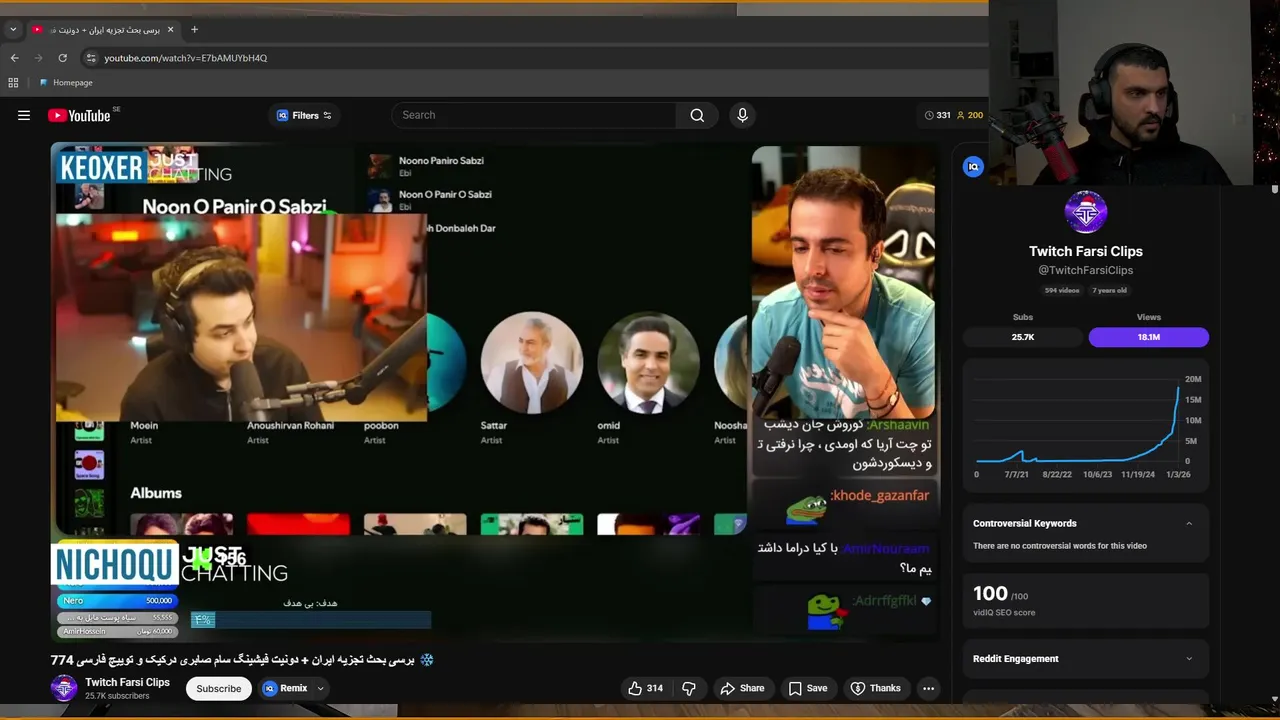
Task: Click the '594 videos' label
Action: point(1062,291)
